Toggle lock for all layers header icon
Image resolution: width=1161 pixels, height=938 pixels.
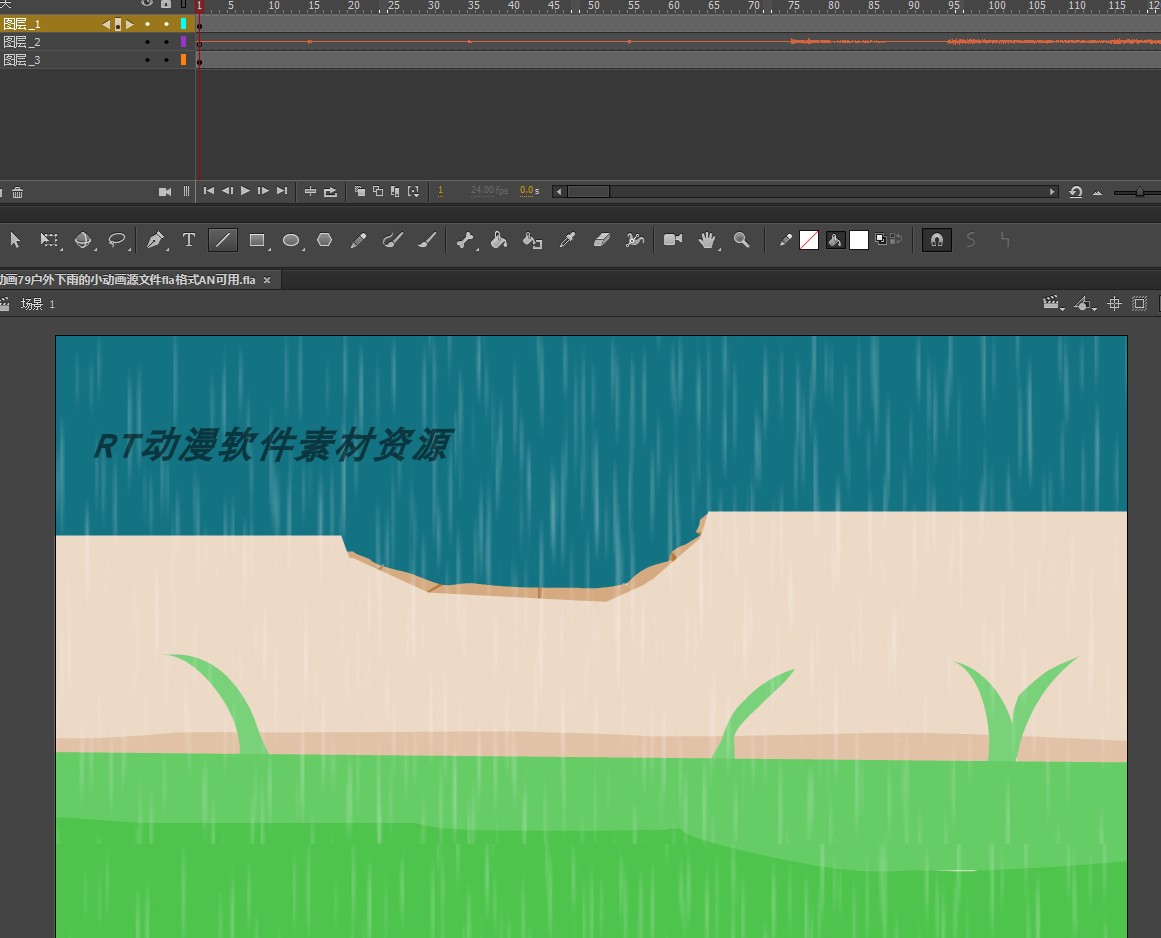[x=166, y=4]
